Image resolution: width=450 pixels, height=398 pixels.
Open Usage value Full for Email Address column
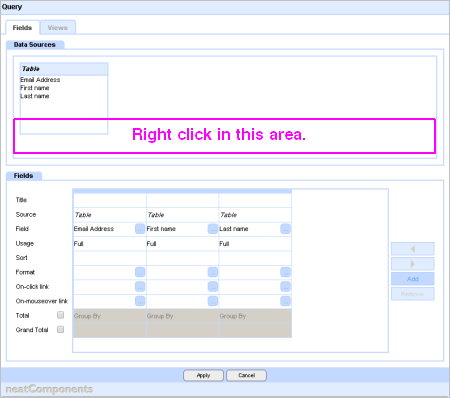coord(110,244)
